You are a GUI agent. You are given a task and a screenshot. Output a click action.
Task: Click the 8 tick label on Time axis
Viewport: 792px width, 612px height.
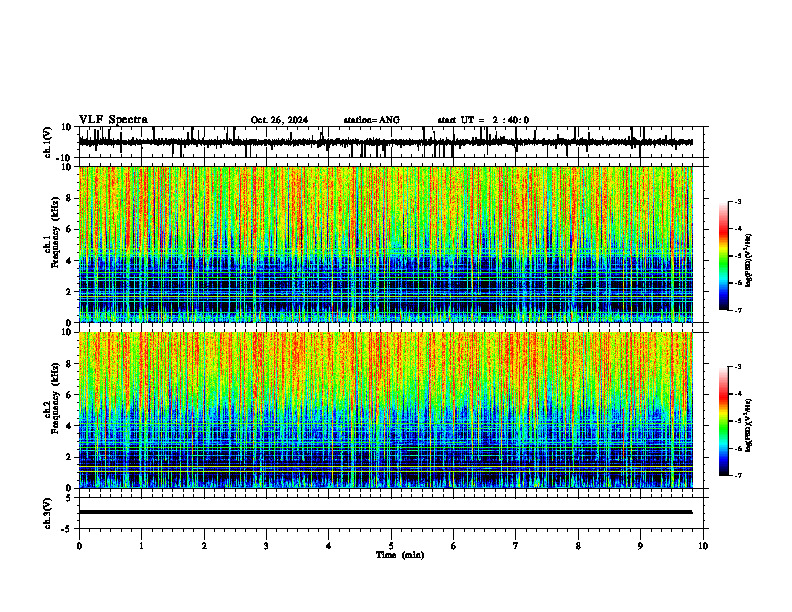click(x=578, y=546)
